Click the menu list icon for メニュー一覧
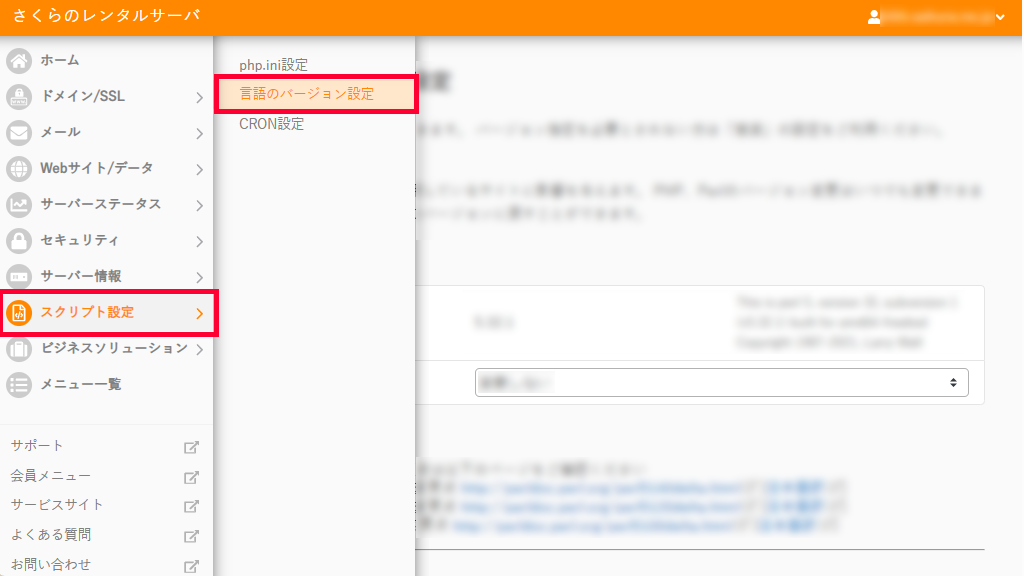1024x576 pixels. pyautogui.click(x=19, y=385)
